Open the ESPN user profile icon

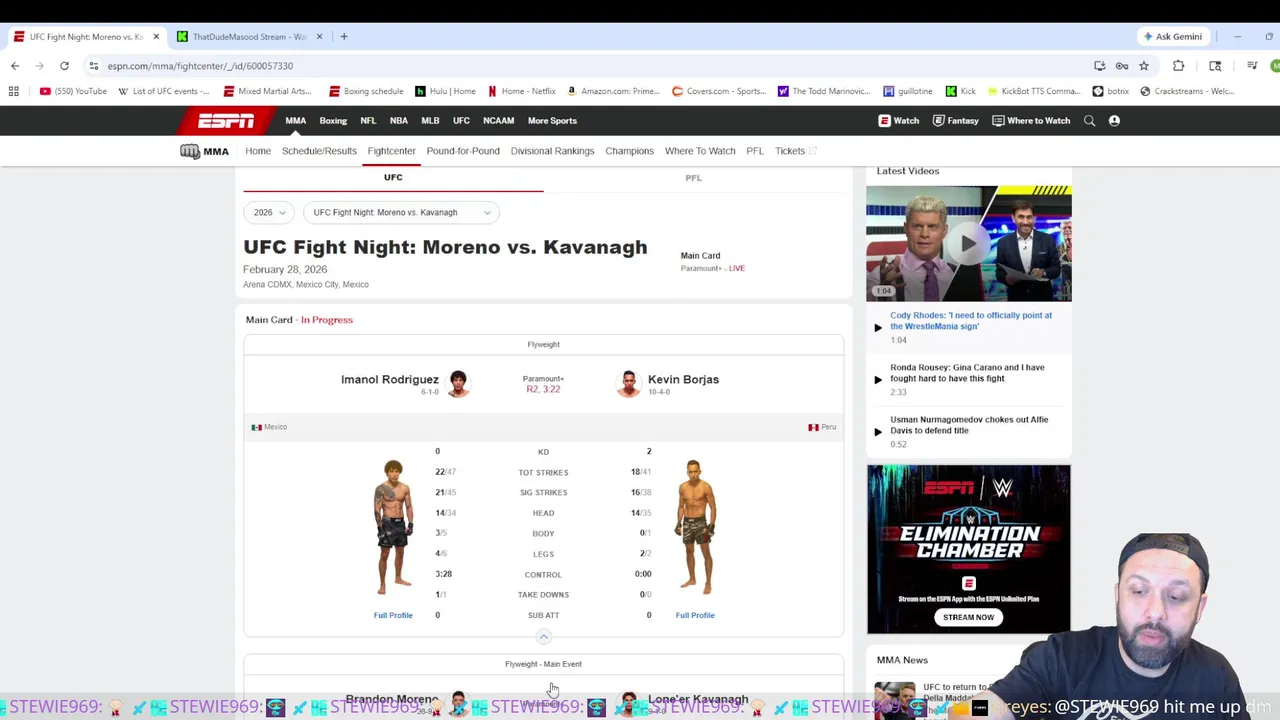coord(1114,121)
